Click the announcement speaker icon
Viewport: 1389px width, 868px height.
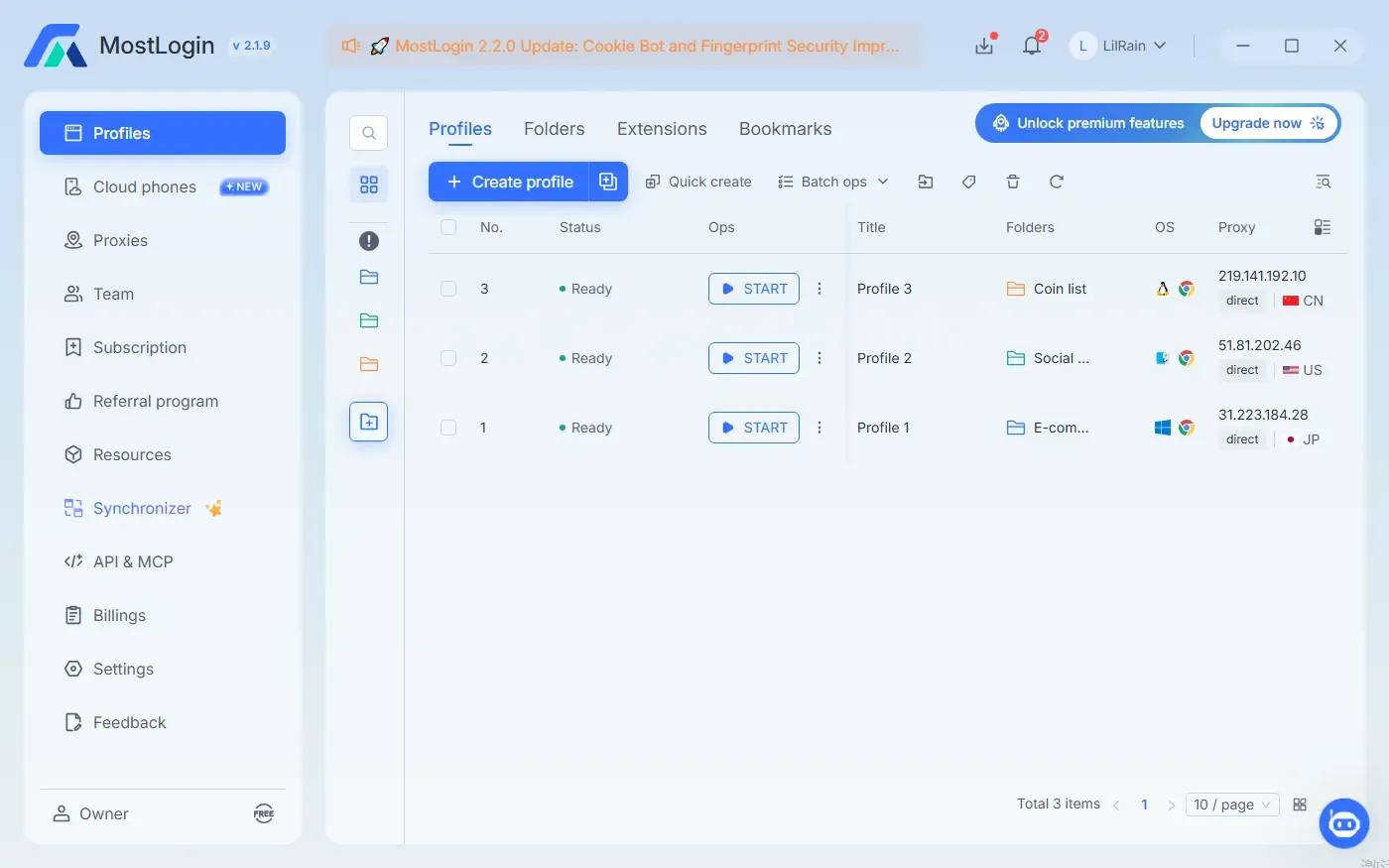(x=350, y=46)
